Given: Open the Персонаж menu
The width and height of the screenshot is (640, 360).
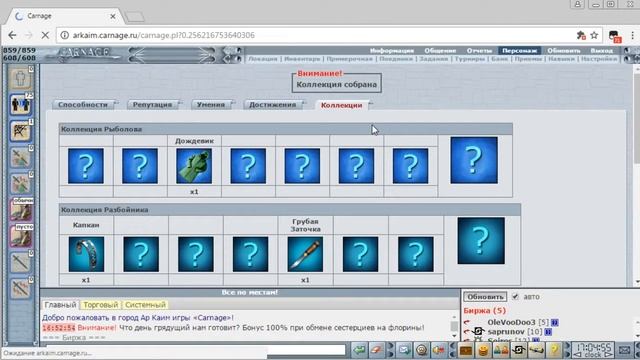Looking at the screenshot, I should coord(519,51).
